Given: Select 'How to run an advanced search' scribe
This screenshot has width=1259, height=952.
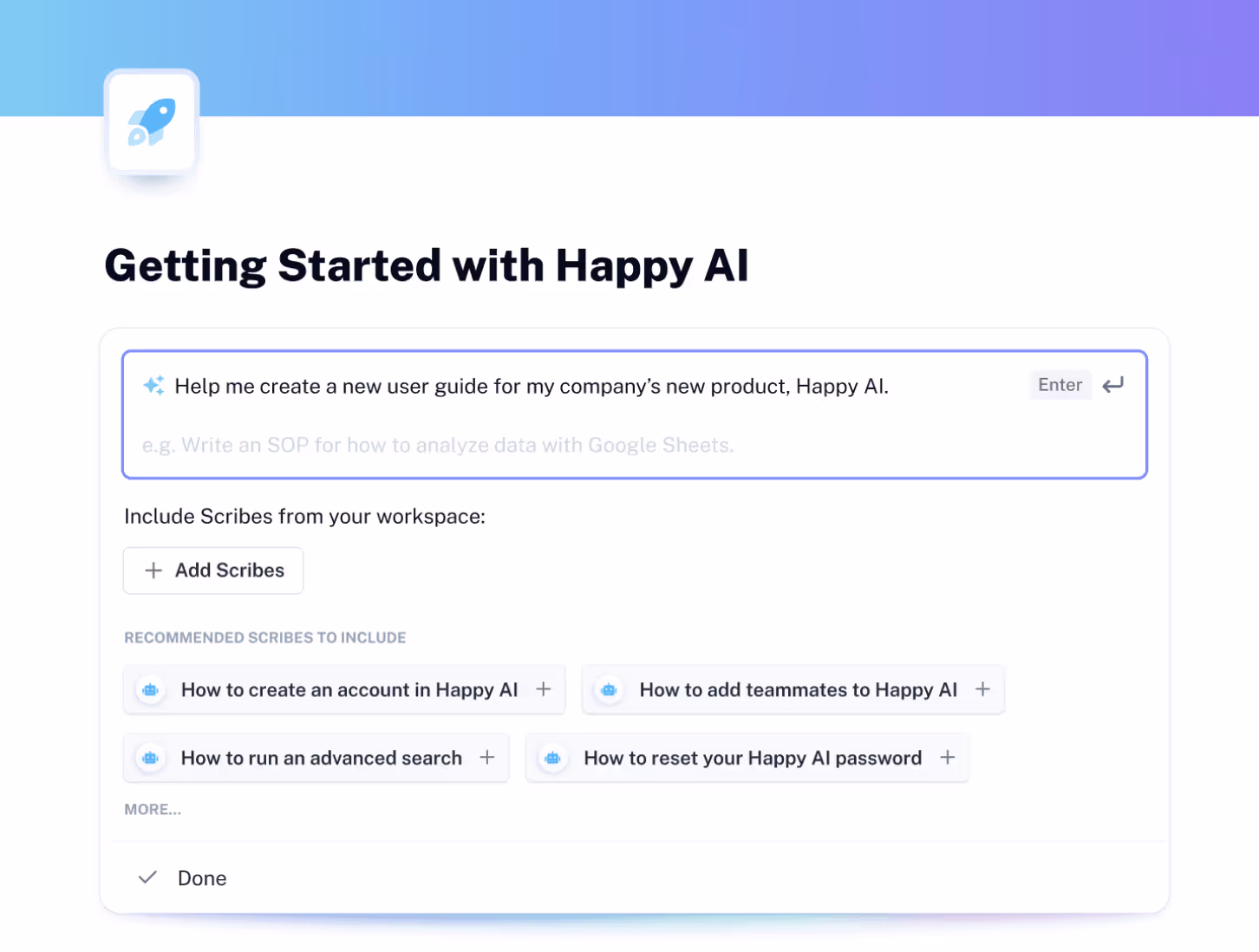Looking at the screenshot, I should (x=316, y=758).
